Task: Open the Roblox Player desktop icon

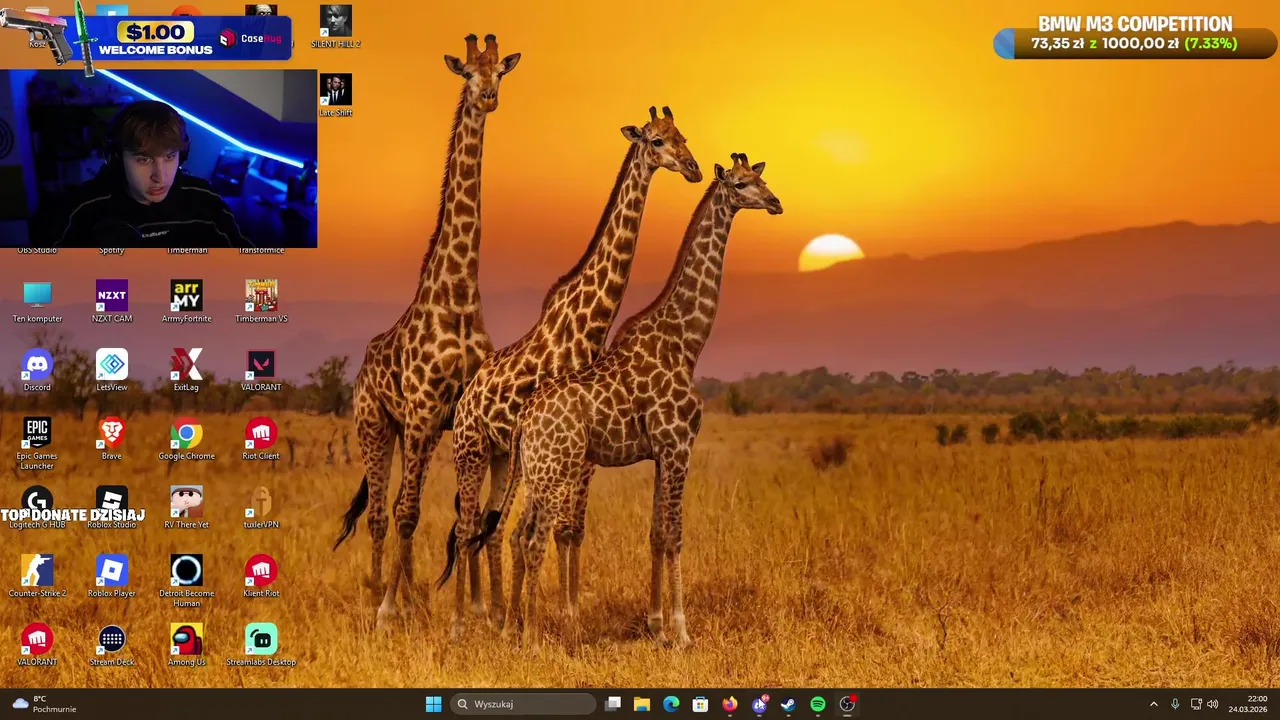Action: (112, 577)
